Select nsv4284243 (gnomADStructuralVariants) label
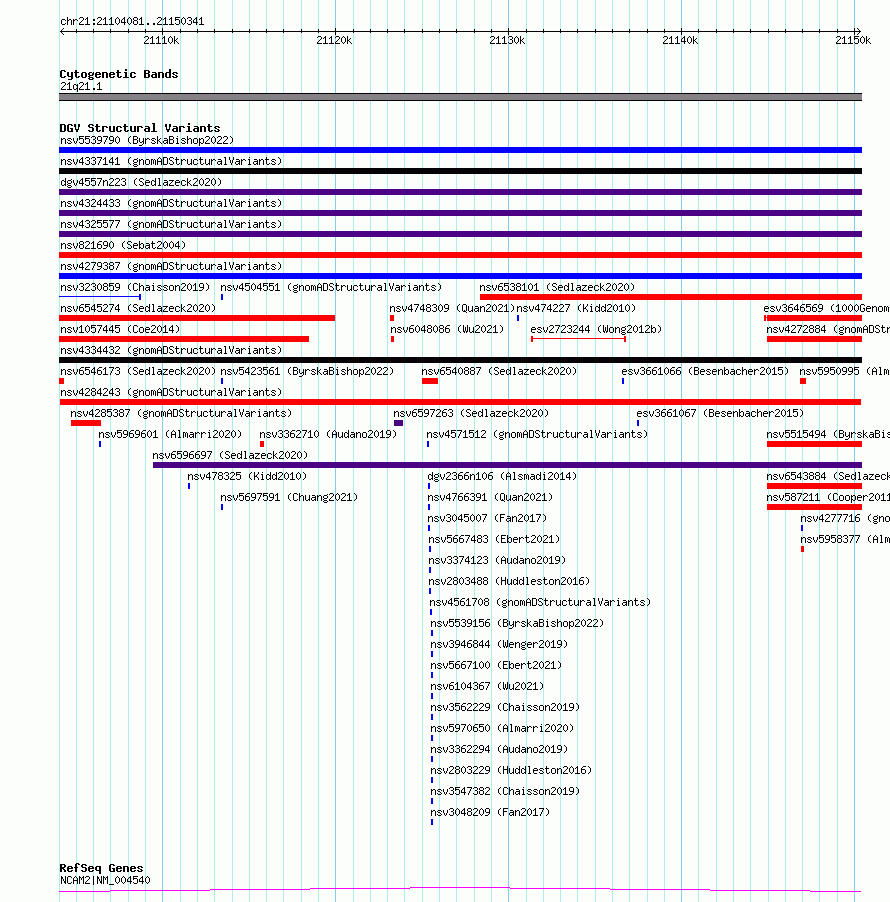Viewport: 890px width, 902px height. [171, 392]
